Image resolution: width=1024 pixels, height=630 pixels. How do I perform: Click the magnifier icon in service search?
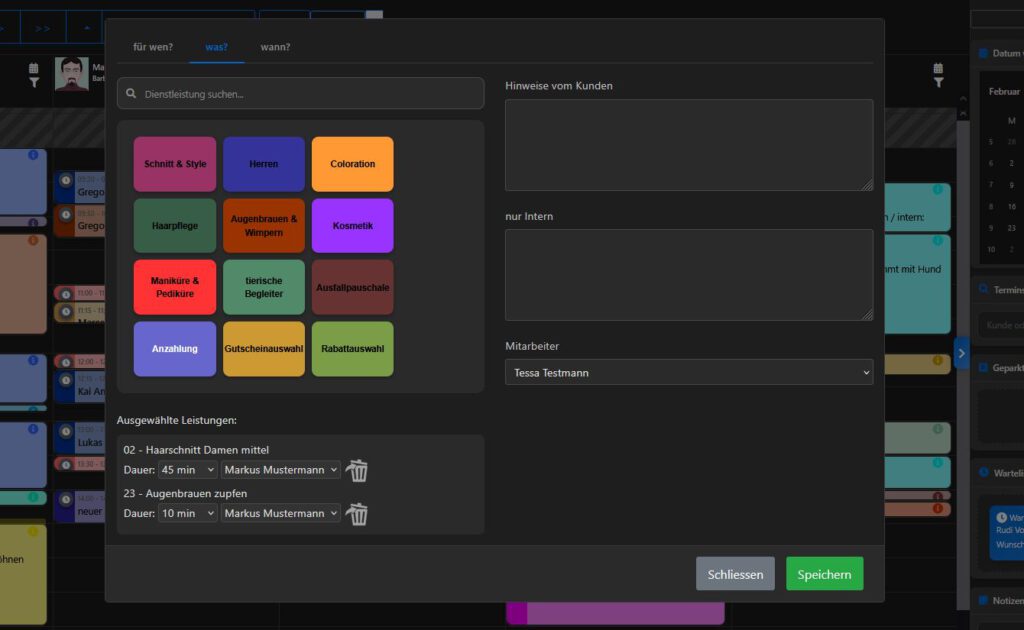pyautogui.click(x=131, y=94)
